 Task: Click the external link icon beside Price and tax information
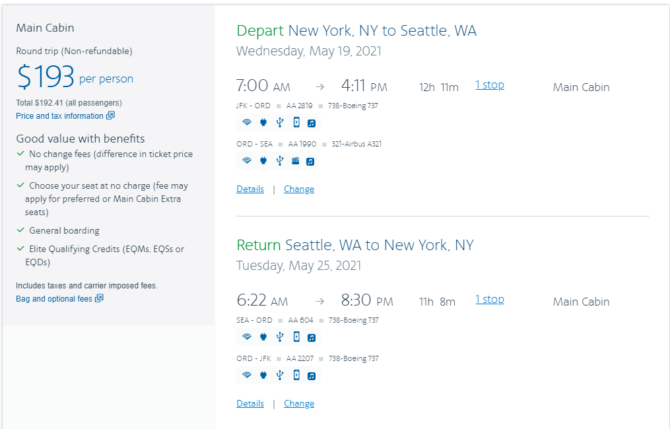tap(110, 115)
